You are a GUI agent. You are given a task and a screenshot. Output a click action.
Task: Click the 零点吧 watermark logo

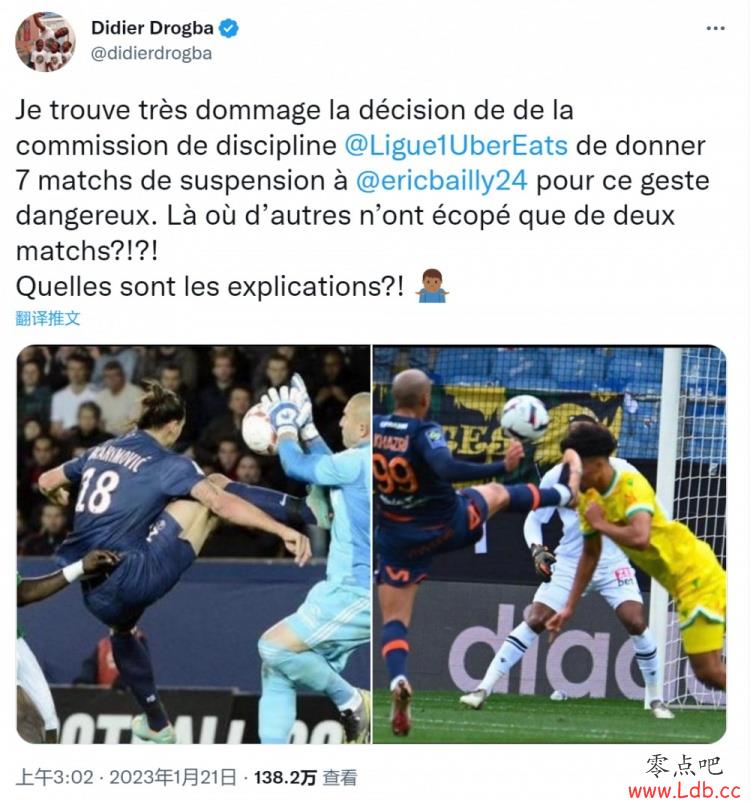pyautogui.click(x=684, y=767)
